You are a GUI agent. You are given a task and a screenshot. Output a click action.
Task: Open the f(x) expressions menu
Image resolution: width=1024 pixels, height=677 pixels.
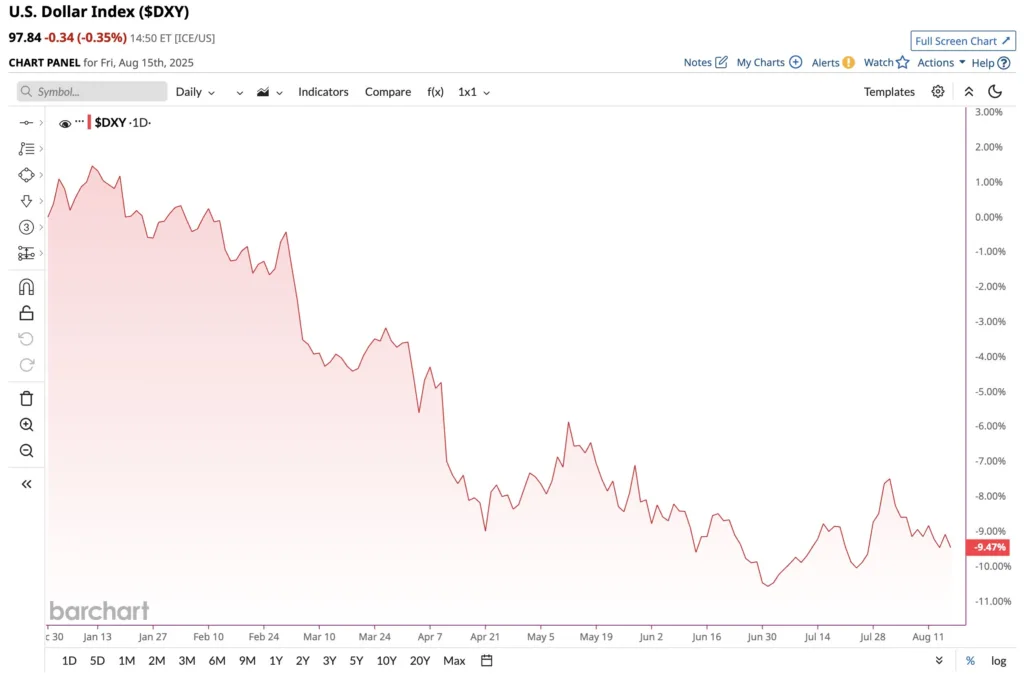(x=436, y=92)
